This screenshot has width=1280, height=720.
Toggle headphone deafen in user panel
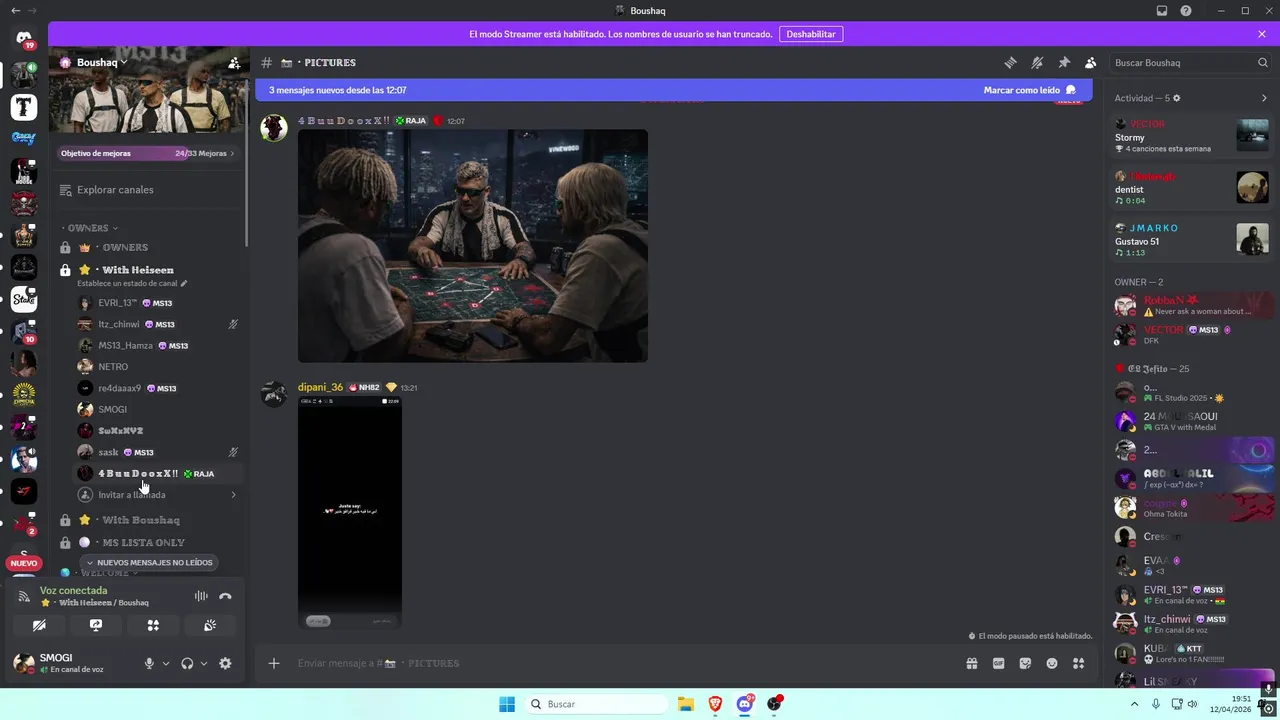pos(187,663)
